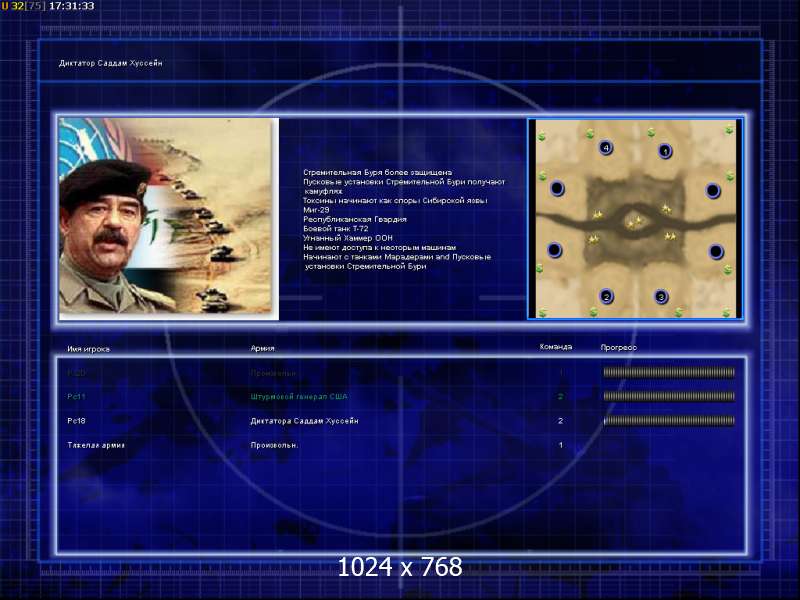The width and height of the screenshot is (800, 600).
Task: Select player name 'Pc11'
Action: coord(76,396)
